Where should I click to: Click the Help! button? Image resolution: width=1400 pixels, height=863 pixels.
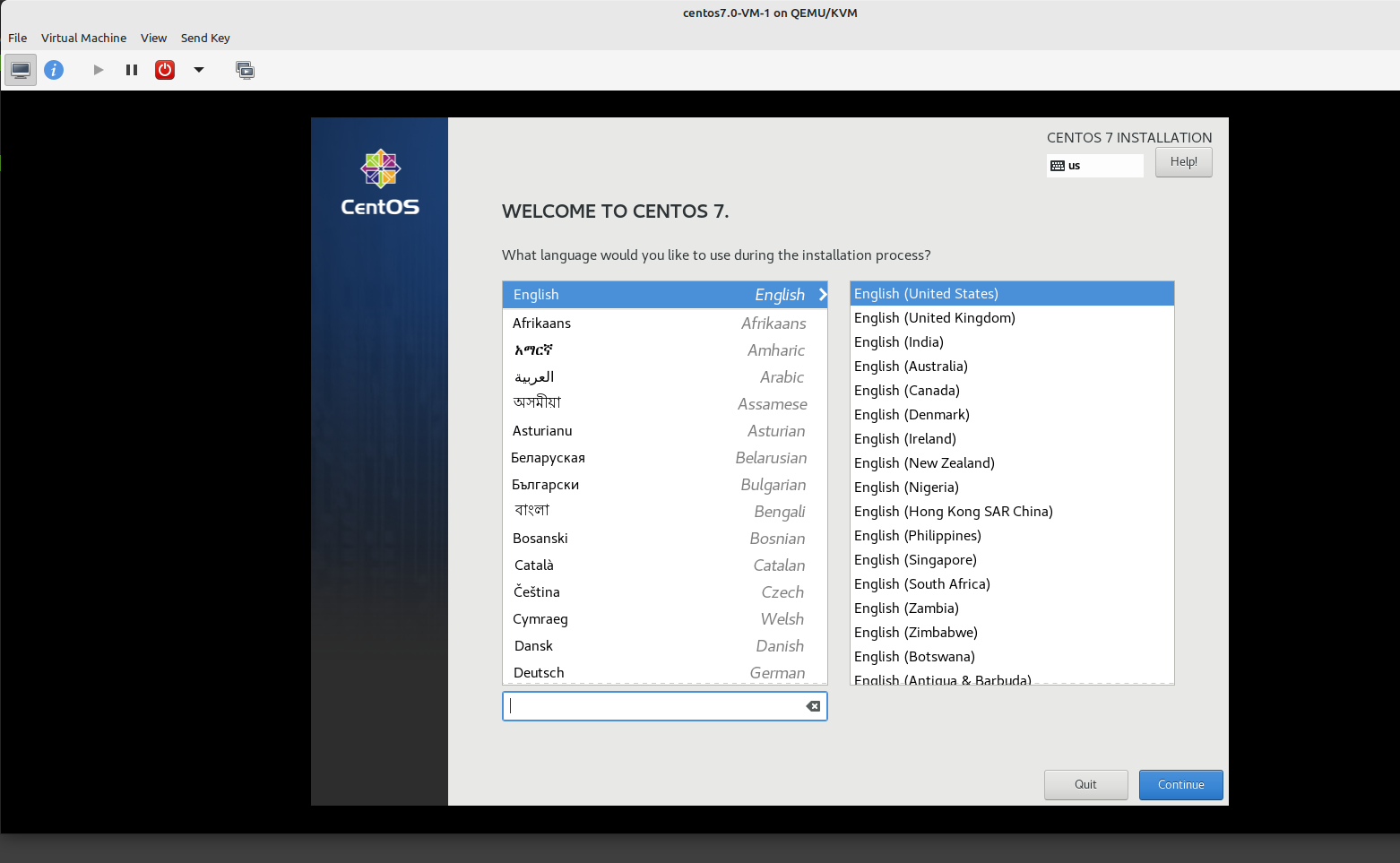pos(1183,162)
